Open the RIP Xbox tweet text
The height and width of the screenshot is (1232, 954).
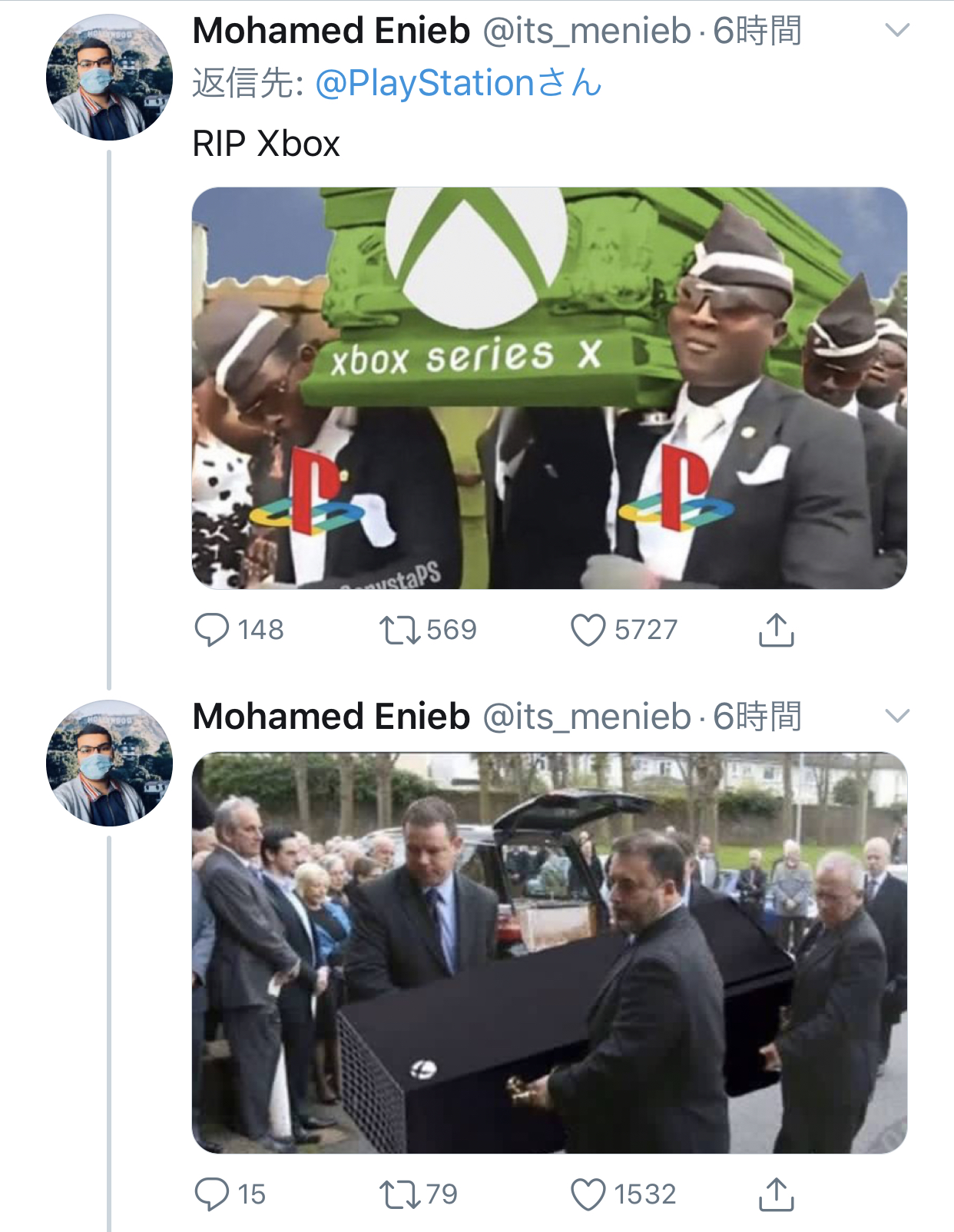[x=266, y=144]
